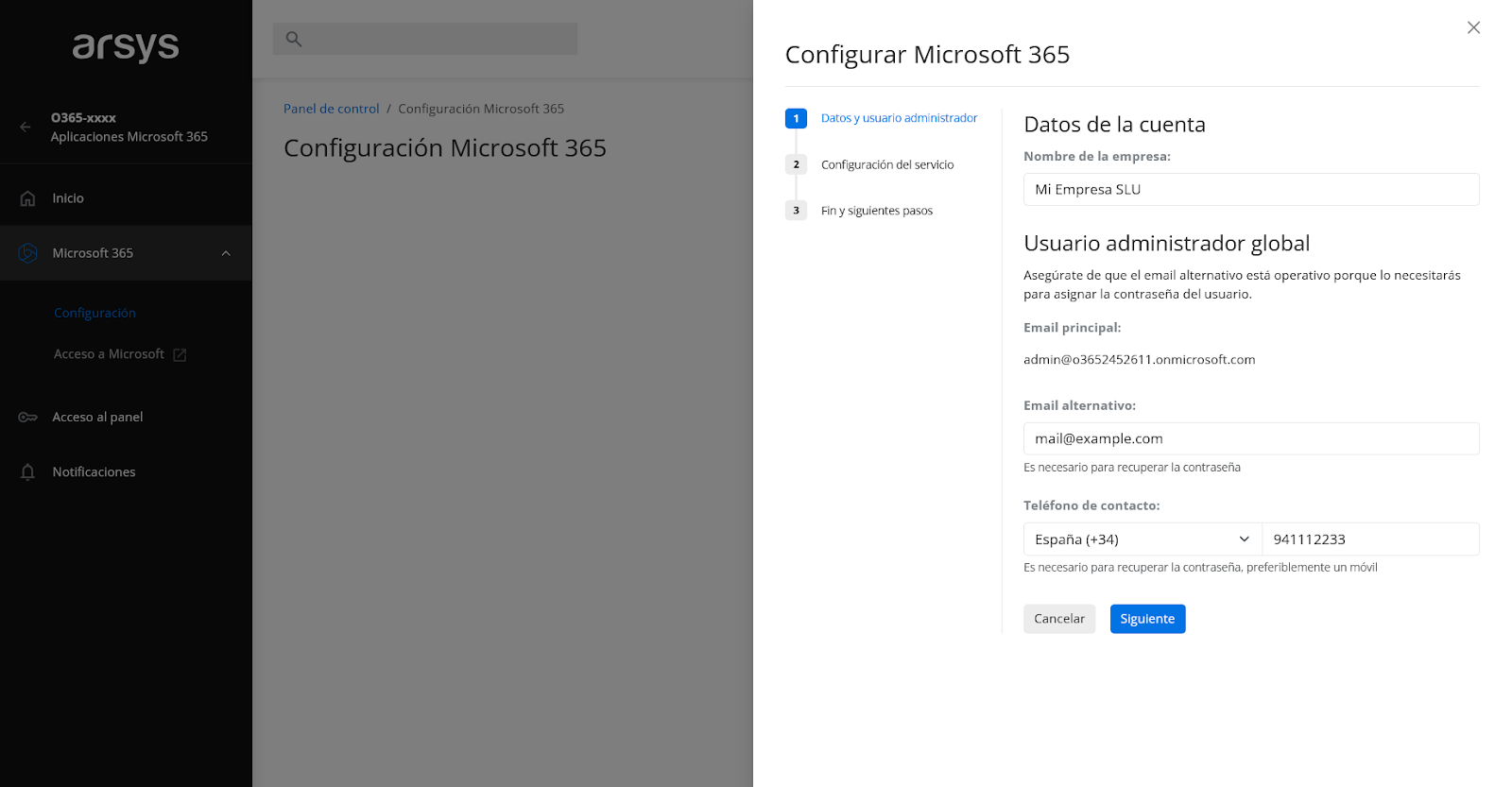Click the Nombre de la empresa label
Image resolution: width=1512 pixels, height=787 pixels.
1096,157
